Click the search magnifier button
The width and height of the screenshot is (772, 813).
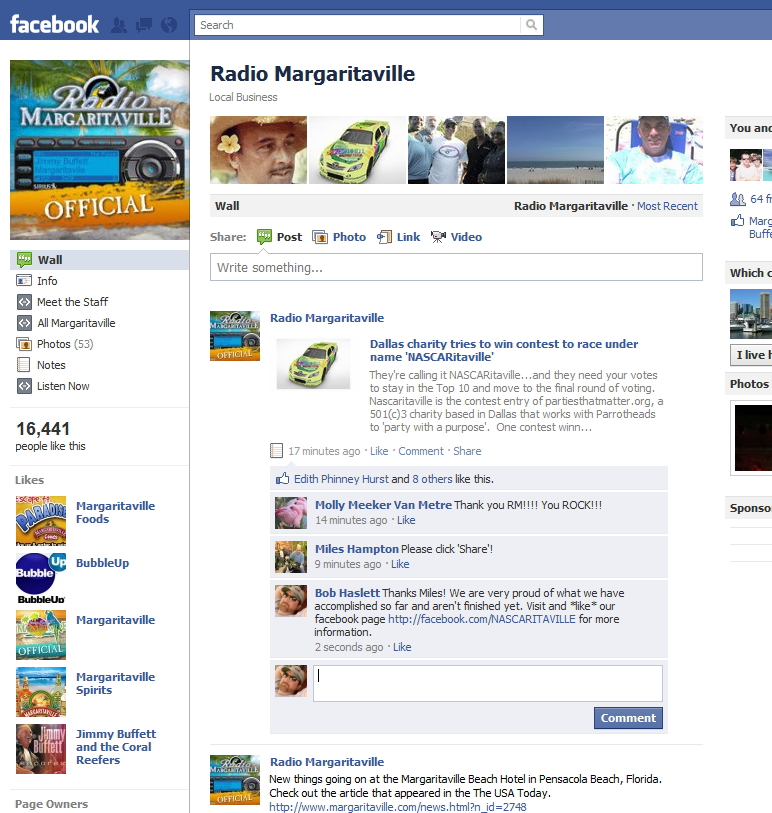(x=532, y=25)
